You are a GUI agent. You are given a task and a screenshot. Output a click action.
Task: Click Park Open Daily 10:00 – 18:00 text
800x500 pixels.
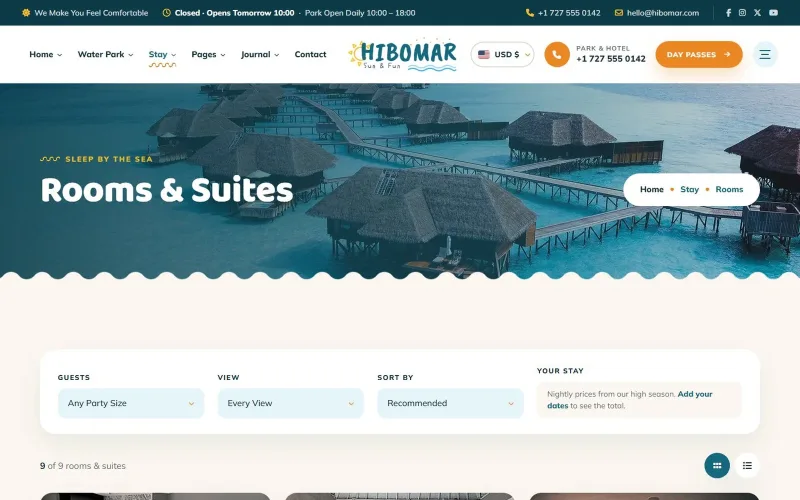[x=360, y=13]
